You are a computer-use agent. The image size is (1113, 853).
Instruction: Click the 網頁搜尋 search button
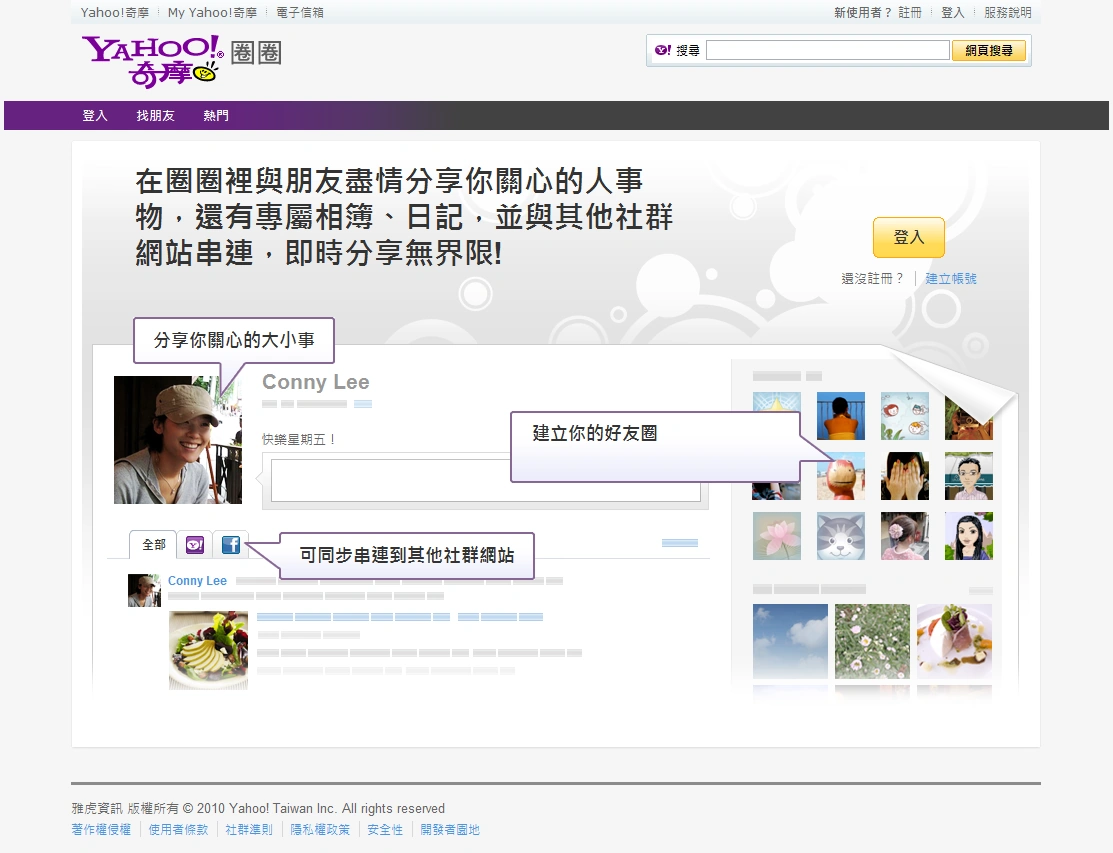[x=989, y=50]
